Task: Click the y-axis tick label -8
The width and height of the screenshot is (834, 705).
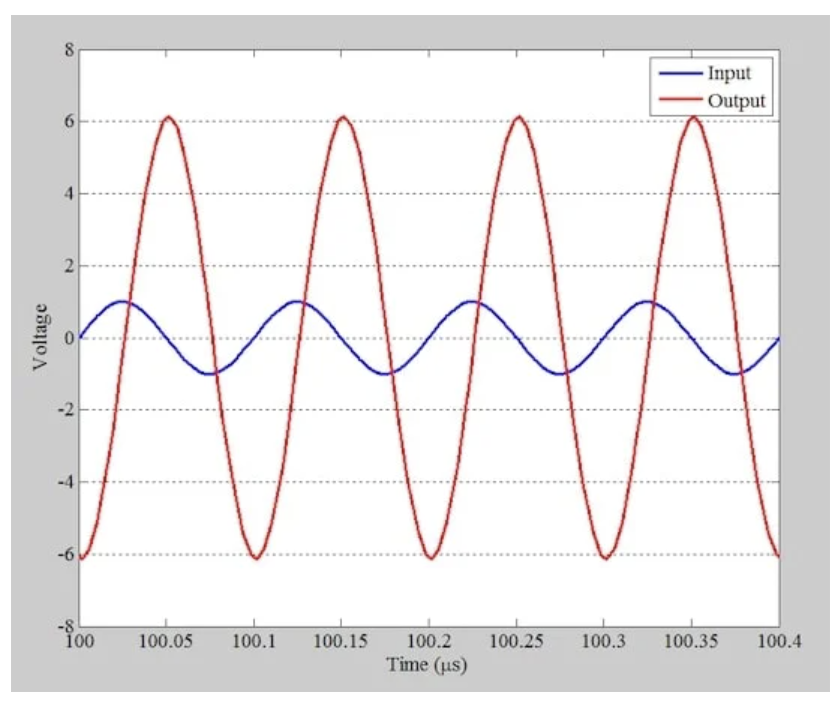Action: click(66, 626)
